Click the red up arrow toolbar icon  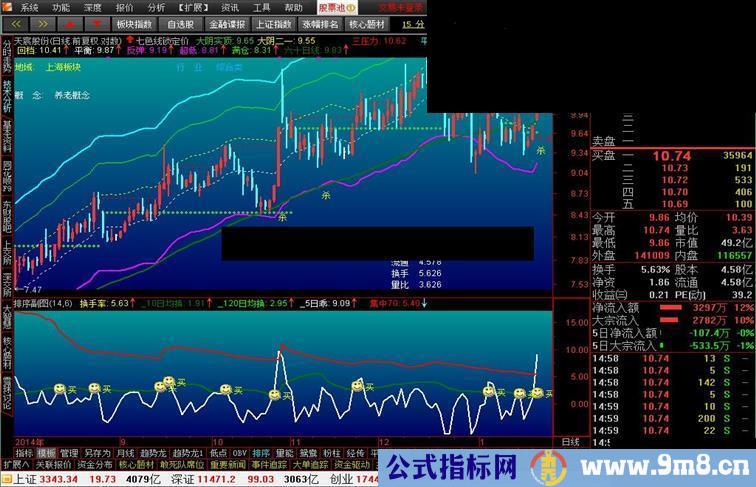(72, 22)
